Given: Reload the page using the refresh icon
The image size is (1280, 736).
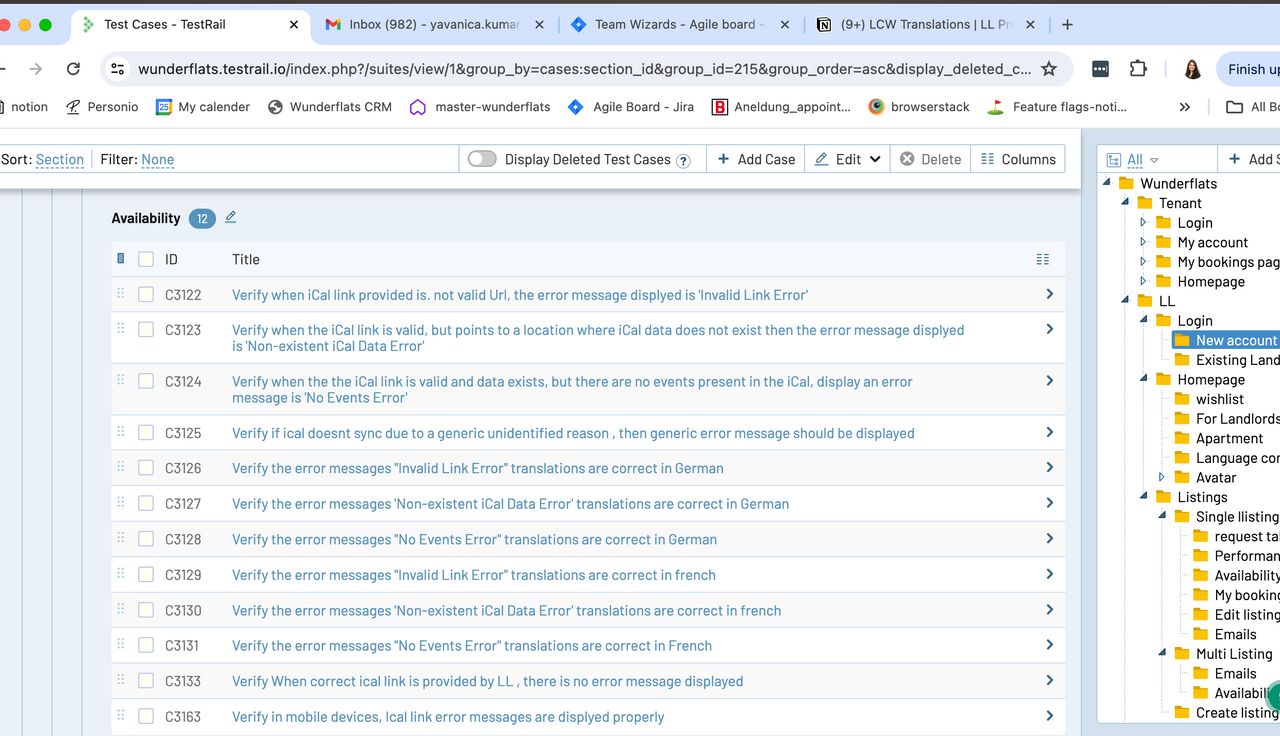Looking at the screenshot, I should pos(73,69).
